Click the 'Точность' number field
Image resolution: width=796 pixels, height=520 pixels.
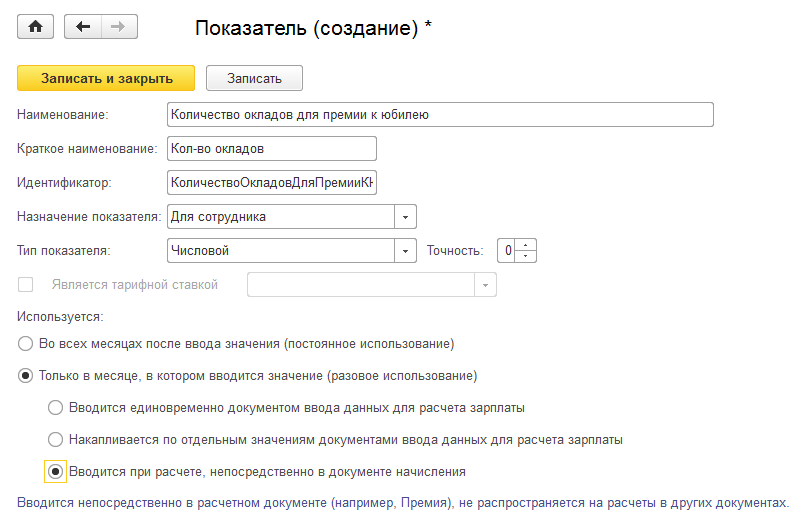point(509,250)
